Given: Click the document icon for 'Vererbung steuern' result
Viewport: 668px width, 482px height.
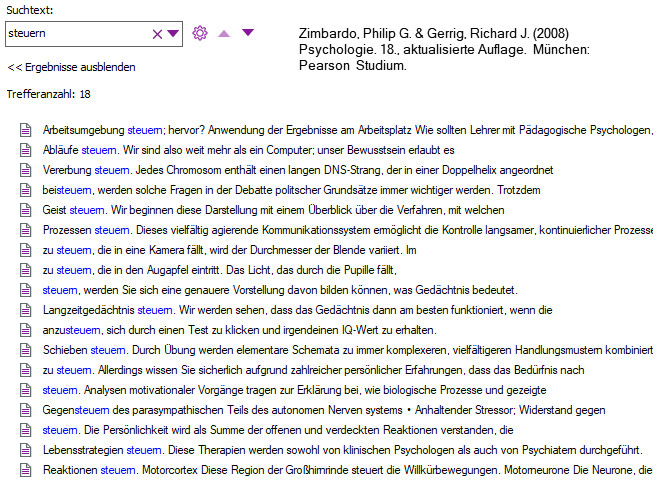Looking at the screenshot, I should (x=26, y=170).
